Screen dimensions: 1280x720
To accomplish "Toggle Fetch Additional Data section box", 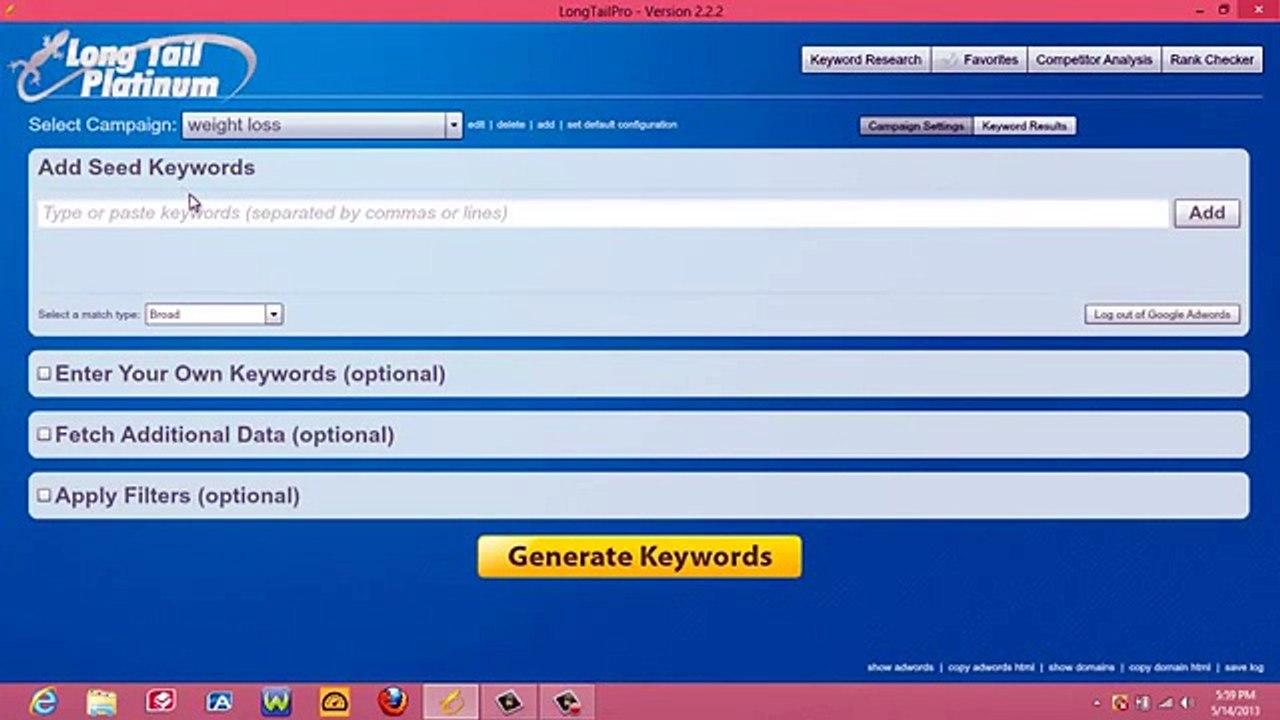I will pyautogui.click(x=44, y=435).
